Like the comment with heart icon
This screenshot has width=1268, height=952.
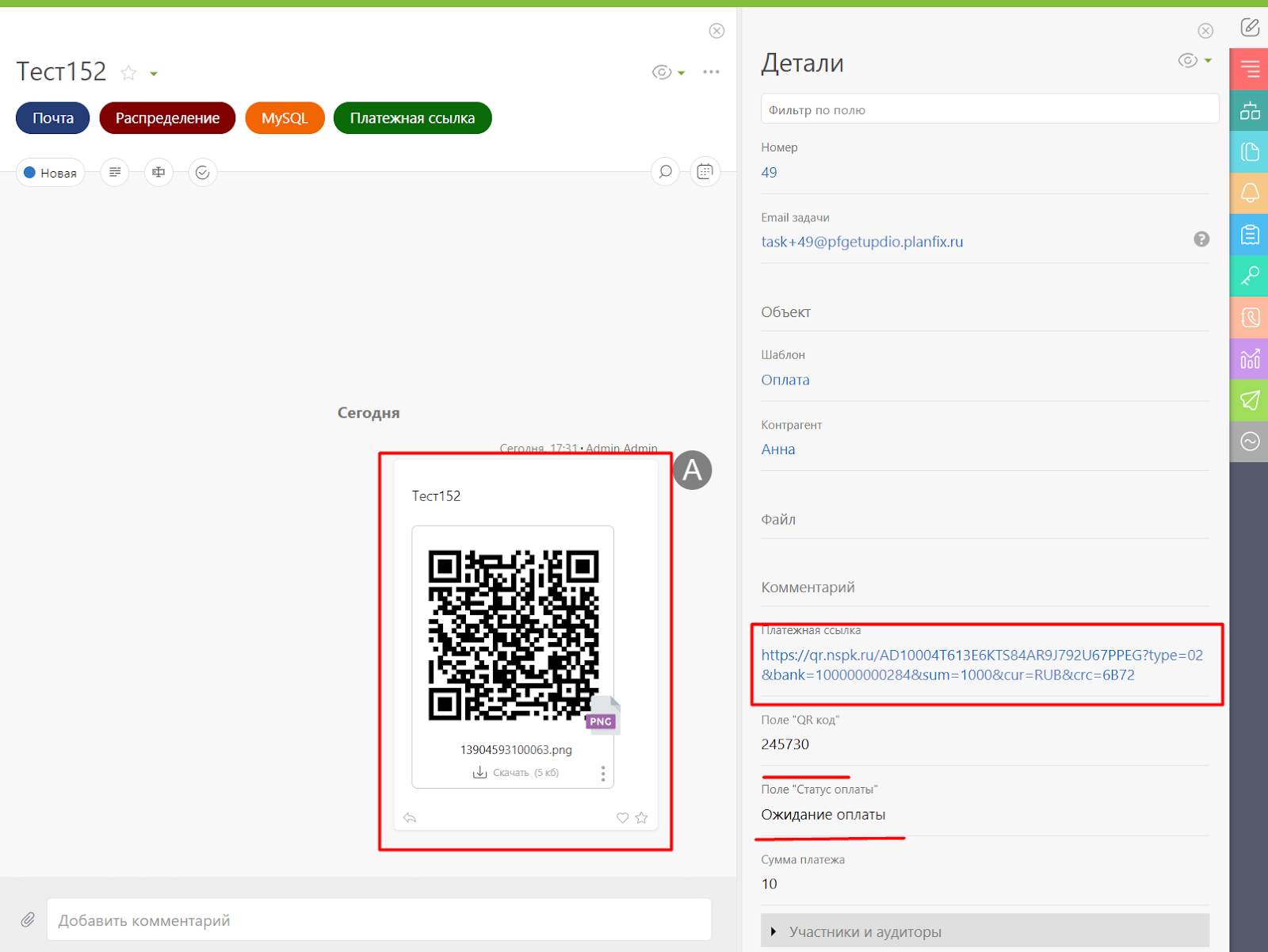pyautogui.click(x=623, y=817)
